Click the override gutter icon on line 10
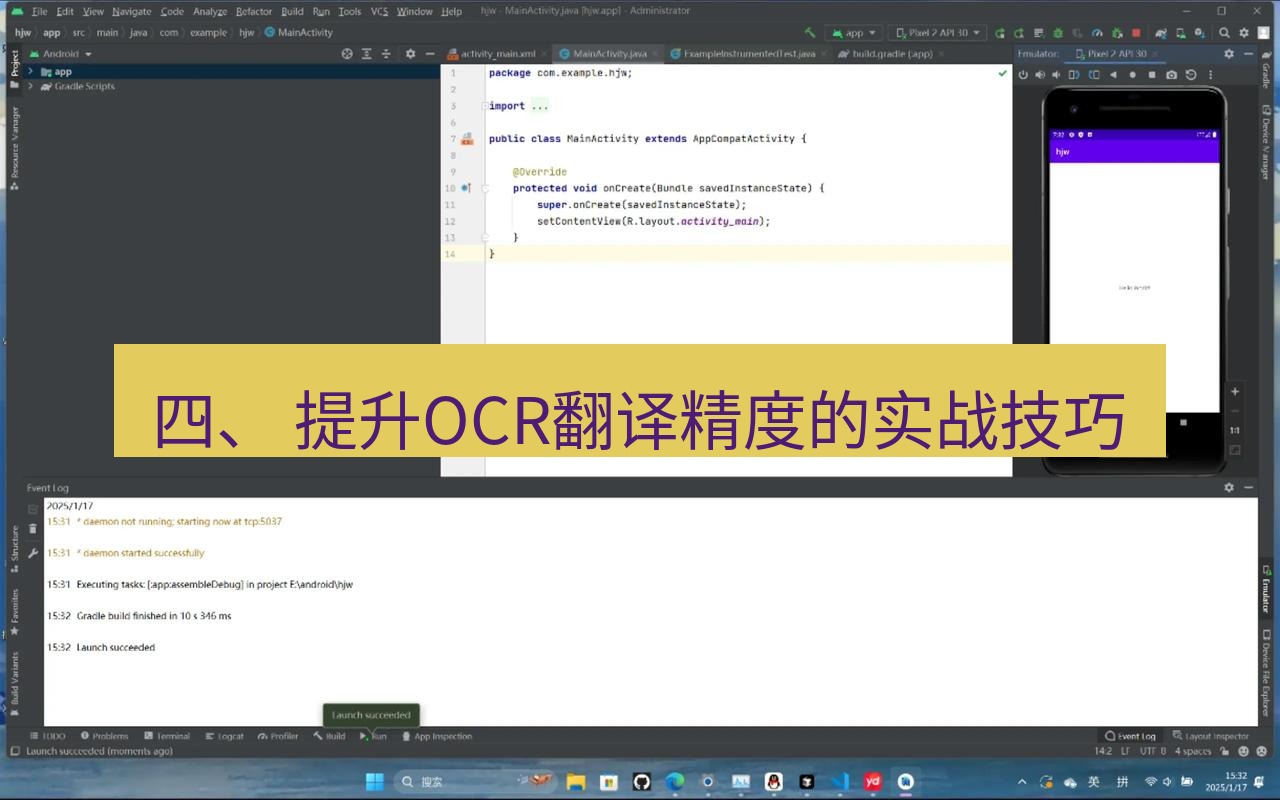Viewport: 1280px width, 800px height. 465,188
